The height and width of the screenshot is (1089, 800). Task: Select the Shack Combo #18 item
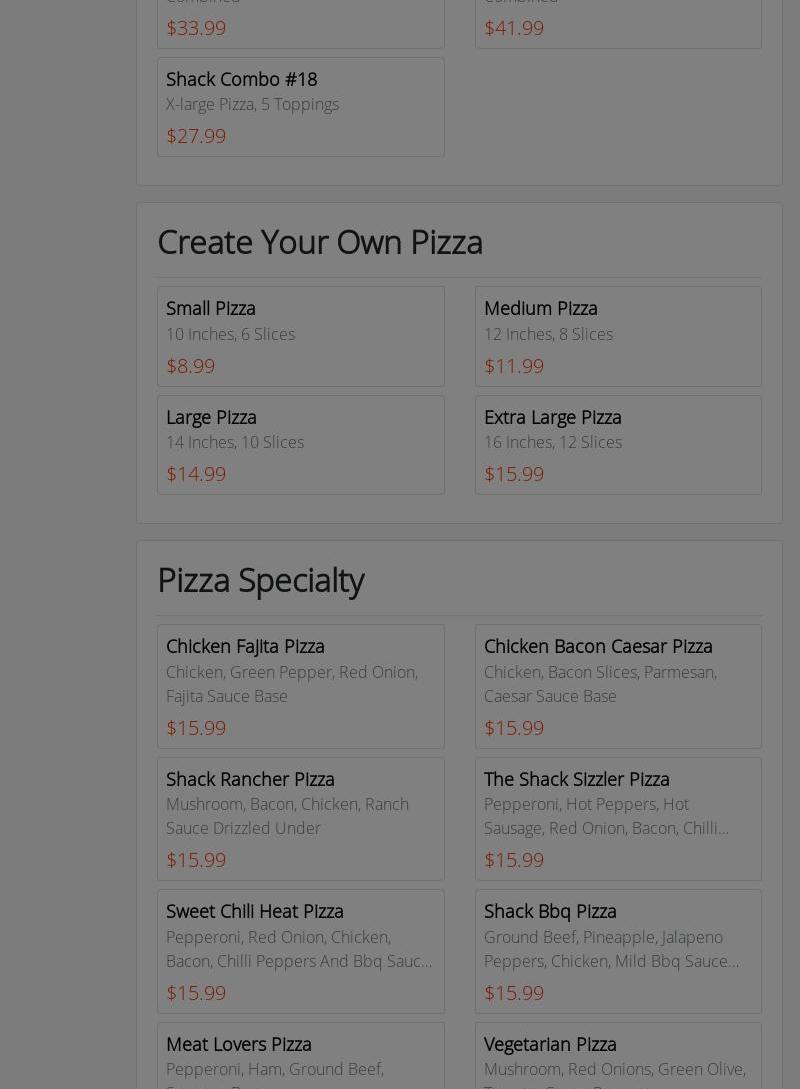point(300,106)
